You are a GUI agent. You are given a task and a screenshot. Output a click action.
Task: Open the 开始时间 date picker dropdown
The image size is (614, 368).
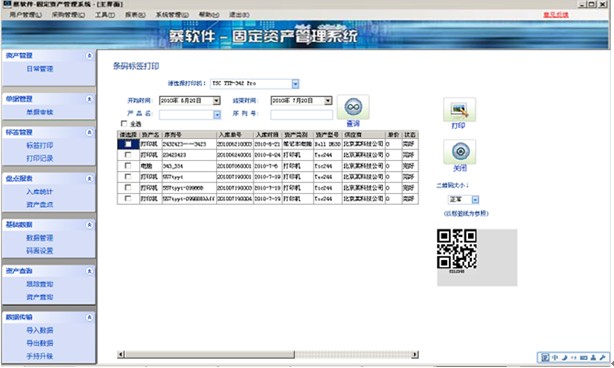(216, 101)
